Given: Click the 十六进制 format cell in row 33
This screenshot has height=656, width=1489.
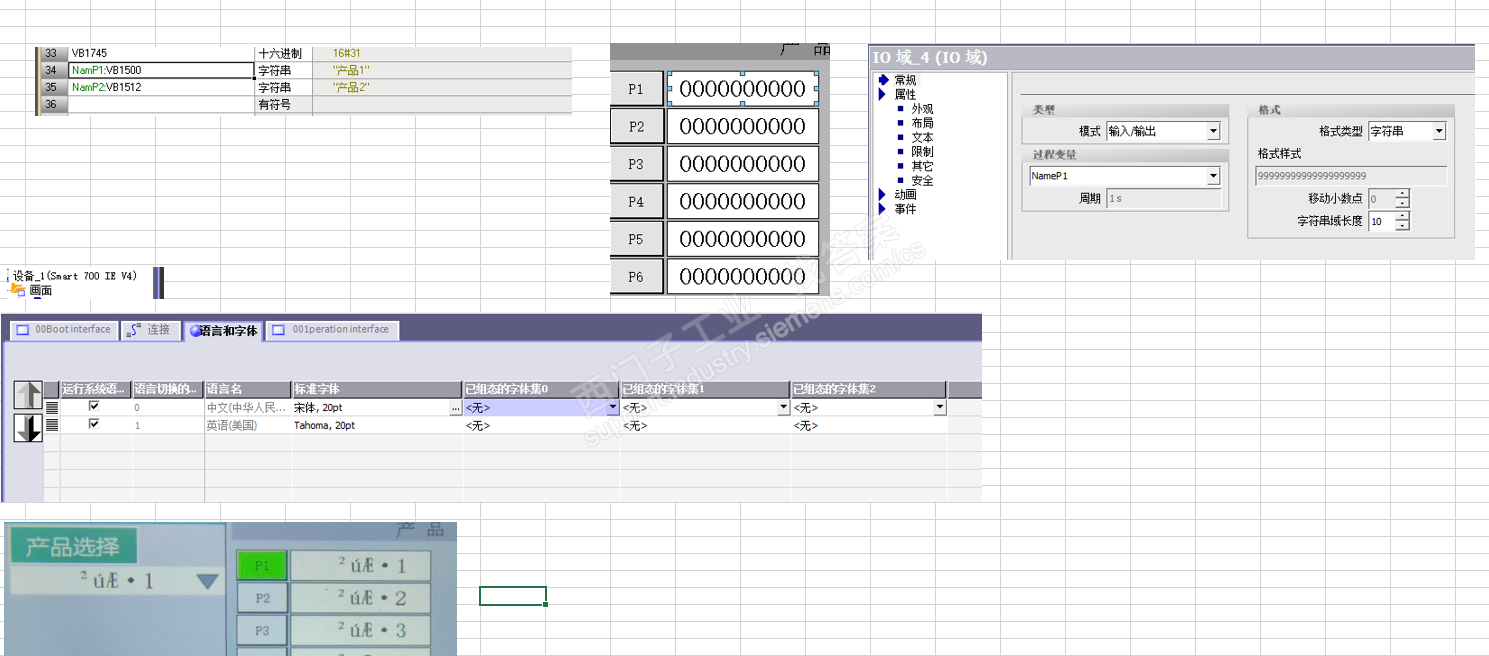Looking at the screenshot, I should pyautogui.click(x=284, y=54).
